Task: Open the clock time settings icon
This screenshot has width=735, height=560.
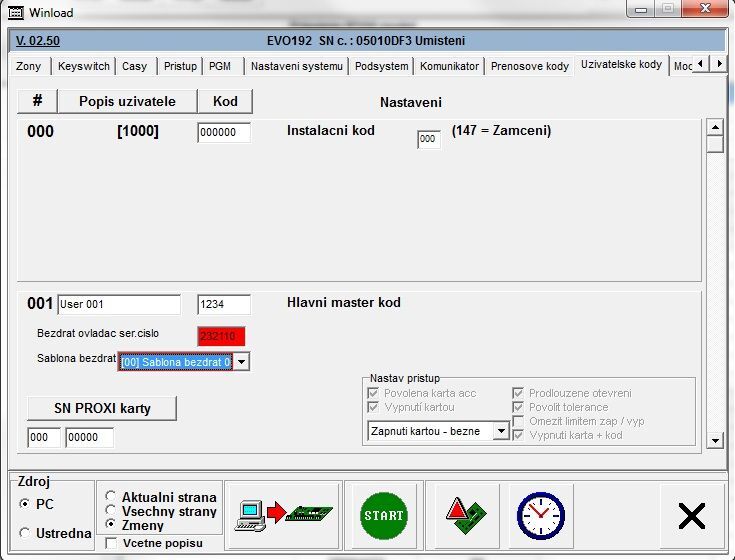Action: pyautogui.click(x=541, y=515)
